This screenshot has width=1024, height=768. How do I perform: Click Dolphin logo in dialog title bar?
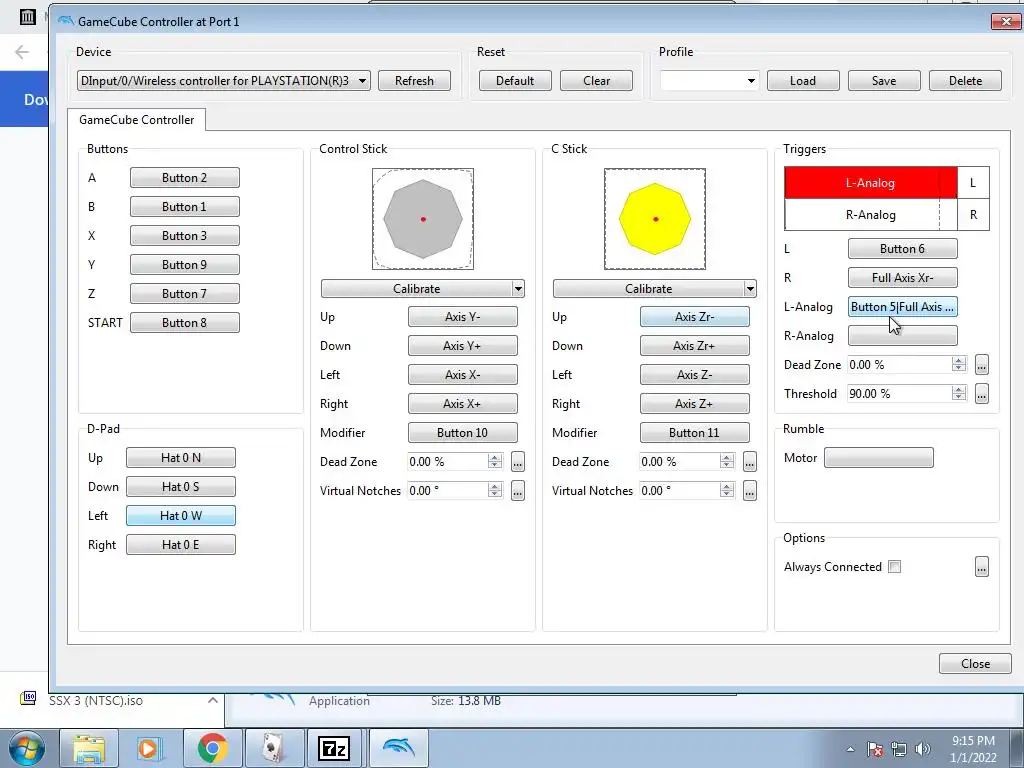tap(65, 21)
